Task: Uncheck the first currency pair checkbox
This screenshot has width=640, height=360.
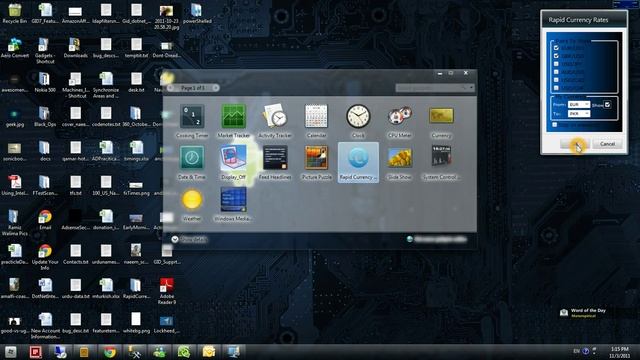Action: pos(556,48)
